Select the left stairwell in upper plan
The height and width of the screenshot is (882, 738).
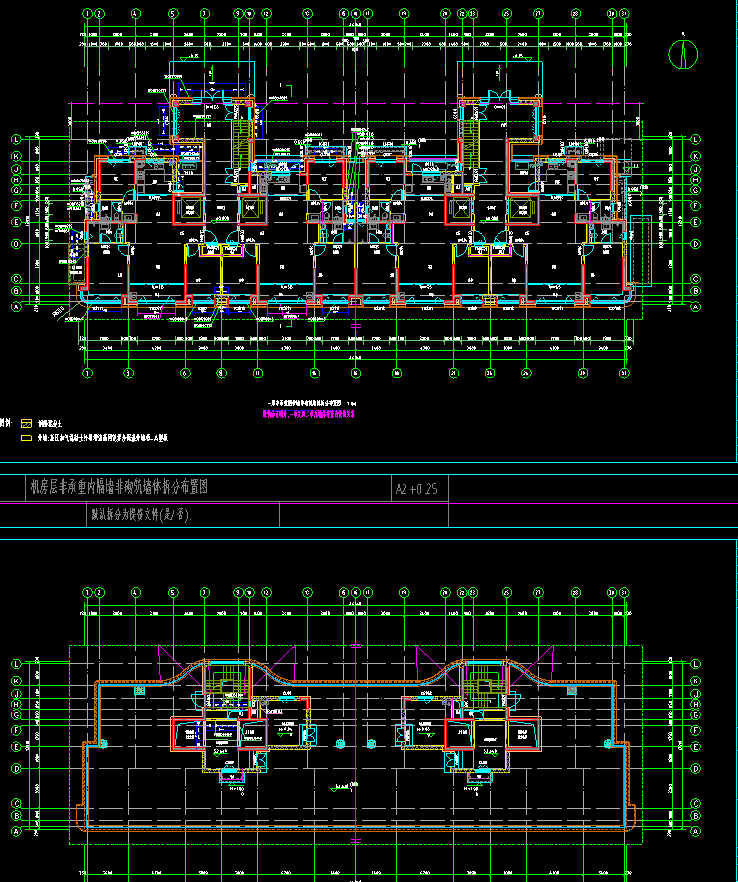tap(241, 140)
